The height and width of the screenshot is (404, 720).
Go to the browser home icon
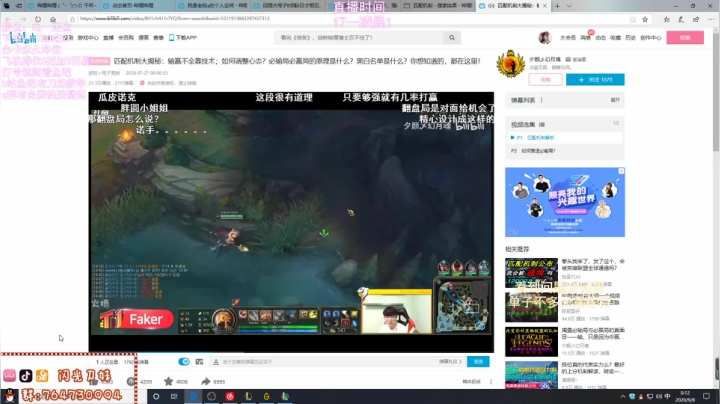pyautogui.click(x=53, y=19)
